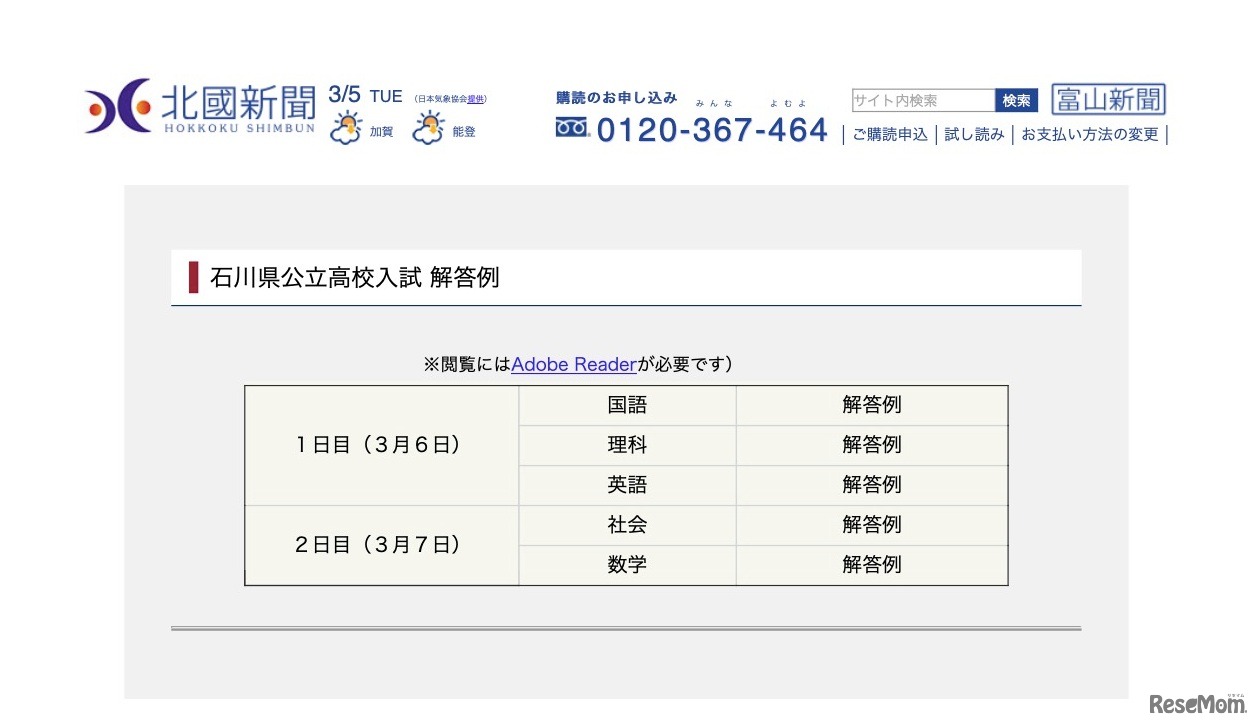The height and width of the screenshot is (727, 1260).
Task: Select the 能登 weather forecast icon
Action: 428,124
